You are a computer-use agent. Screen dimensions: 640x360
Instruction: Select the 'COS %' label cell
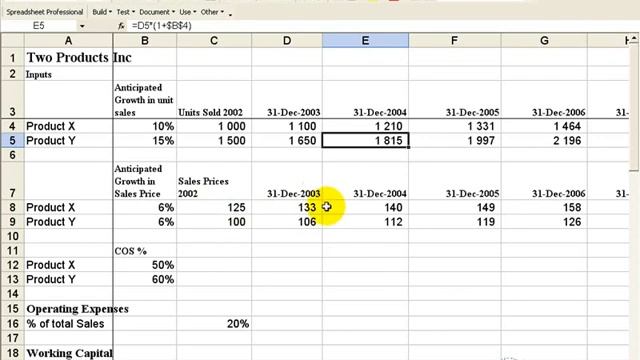click(144, 251)
